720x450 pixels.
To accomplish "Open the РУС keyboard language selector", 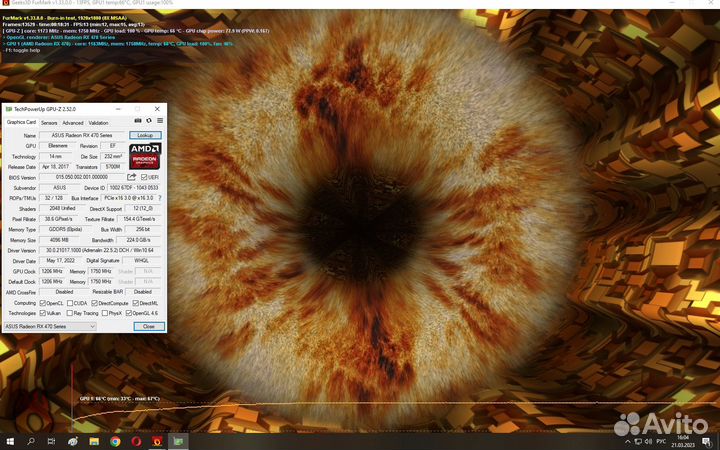I will point(660,441).
